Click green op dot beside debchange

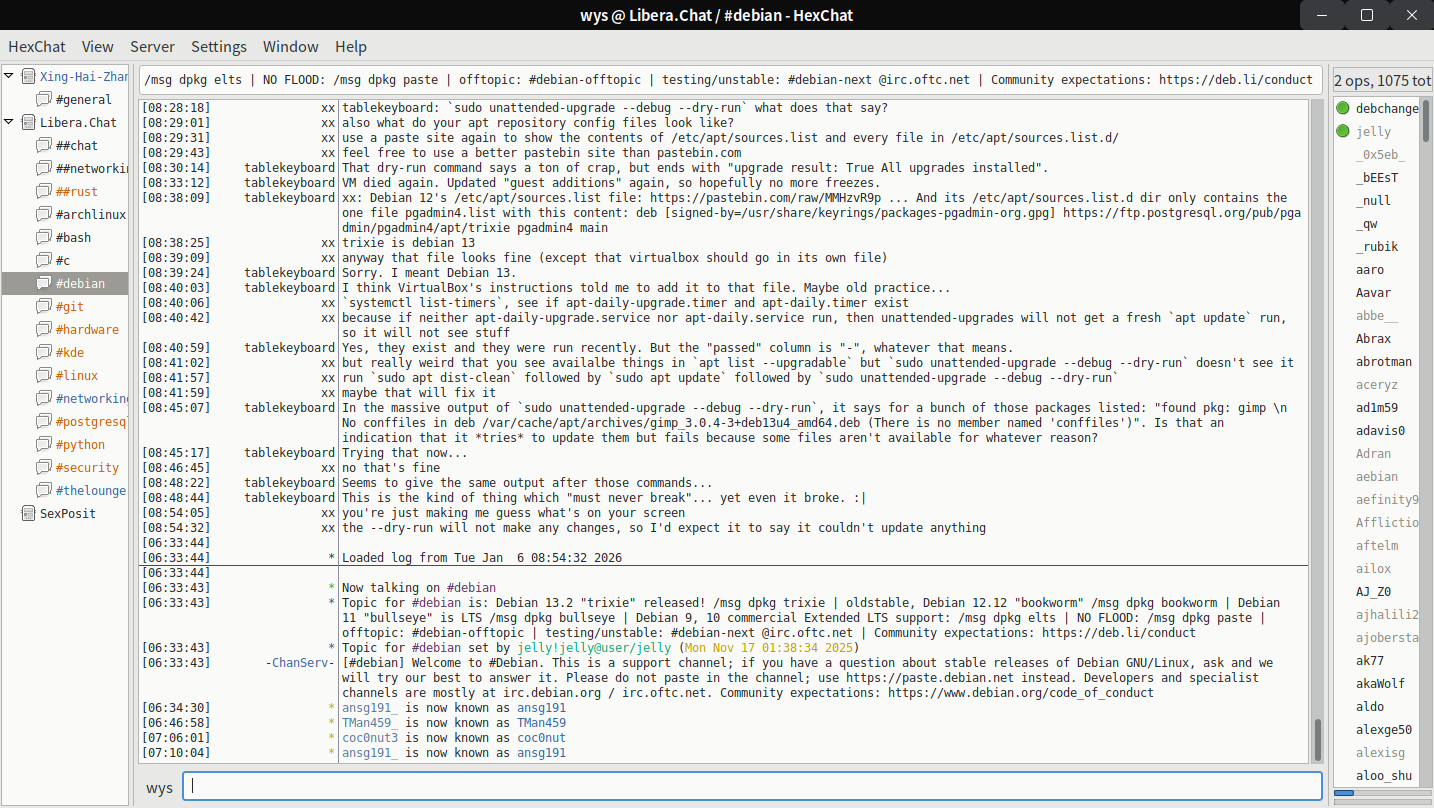pyautogui.click(x=1342, y=108)
